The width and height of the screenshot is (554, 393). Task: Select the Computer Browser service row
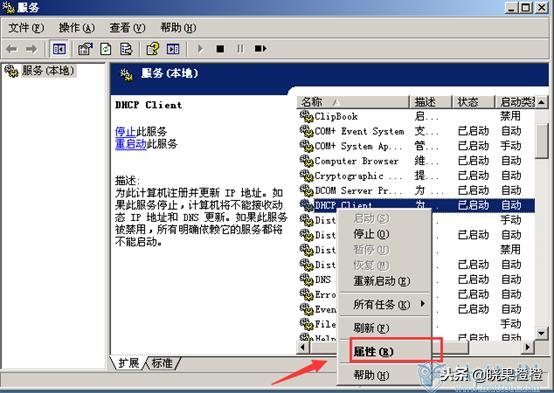click(x=416, y=161)
